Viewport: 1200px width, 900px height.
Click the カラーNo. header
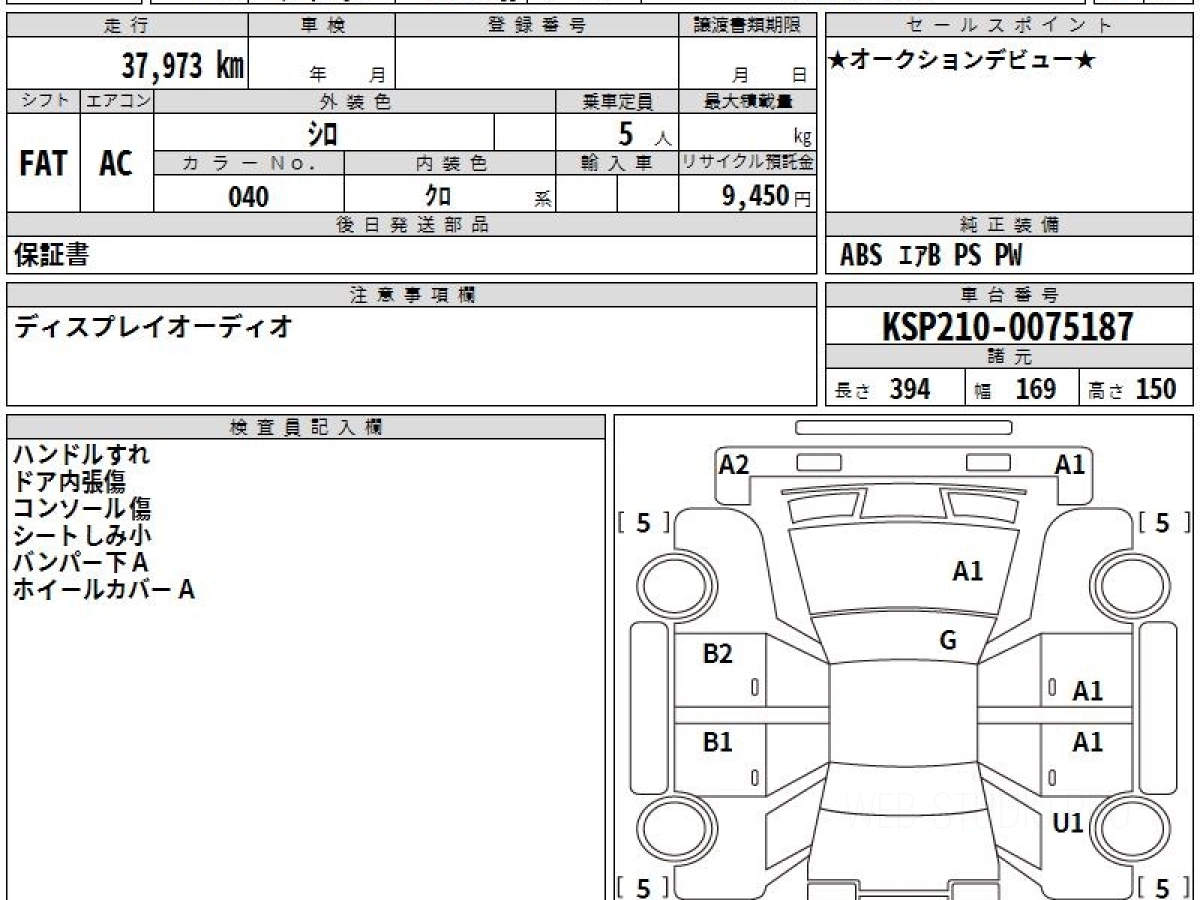point(249,164)
